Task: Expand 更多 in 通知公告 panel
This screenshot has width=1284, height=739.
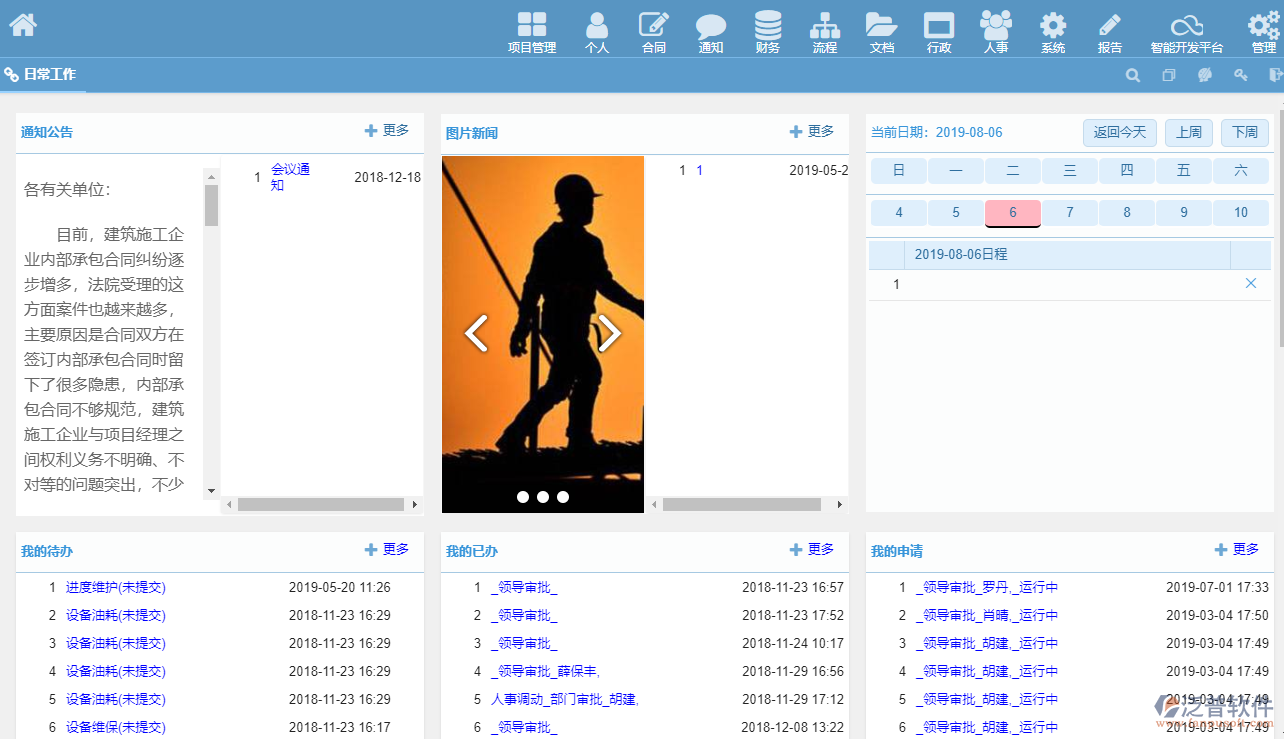Action: click(387, 131)
